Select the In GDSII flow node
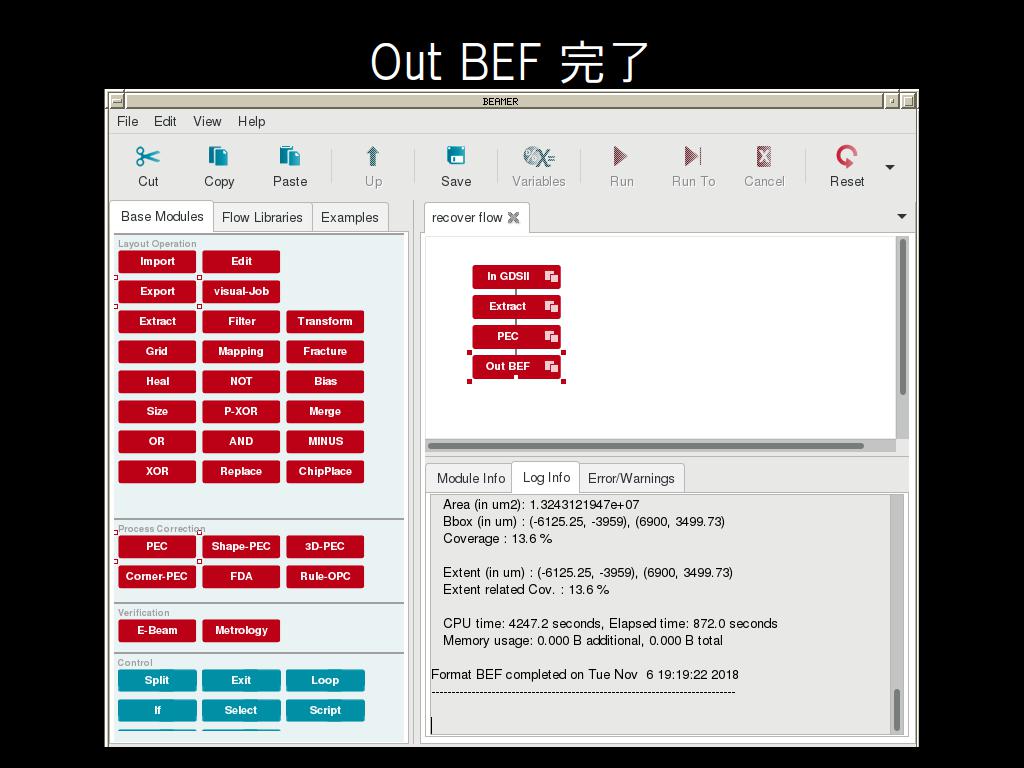1024x768 pixels. tap(516, 276)
